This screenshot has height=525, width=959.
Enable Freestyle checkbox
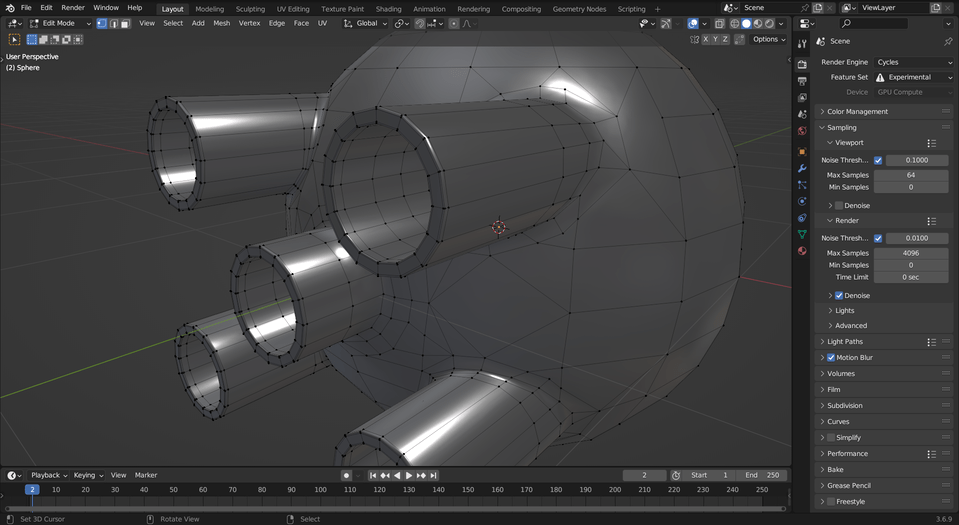click(831, 502)
